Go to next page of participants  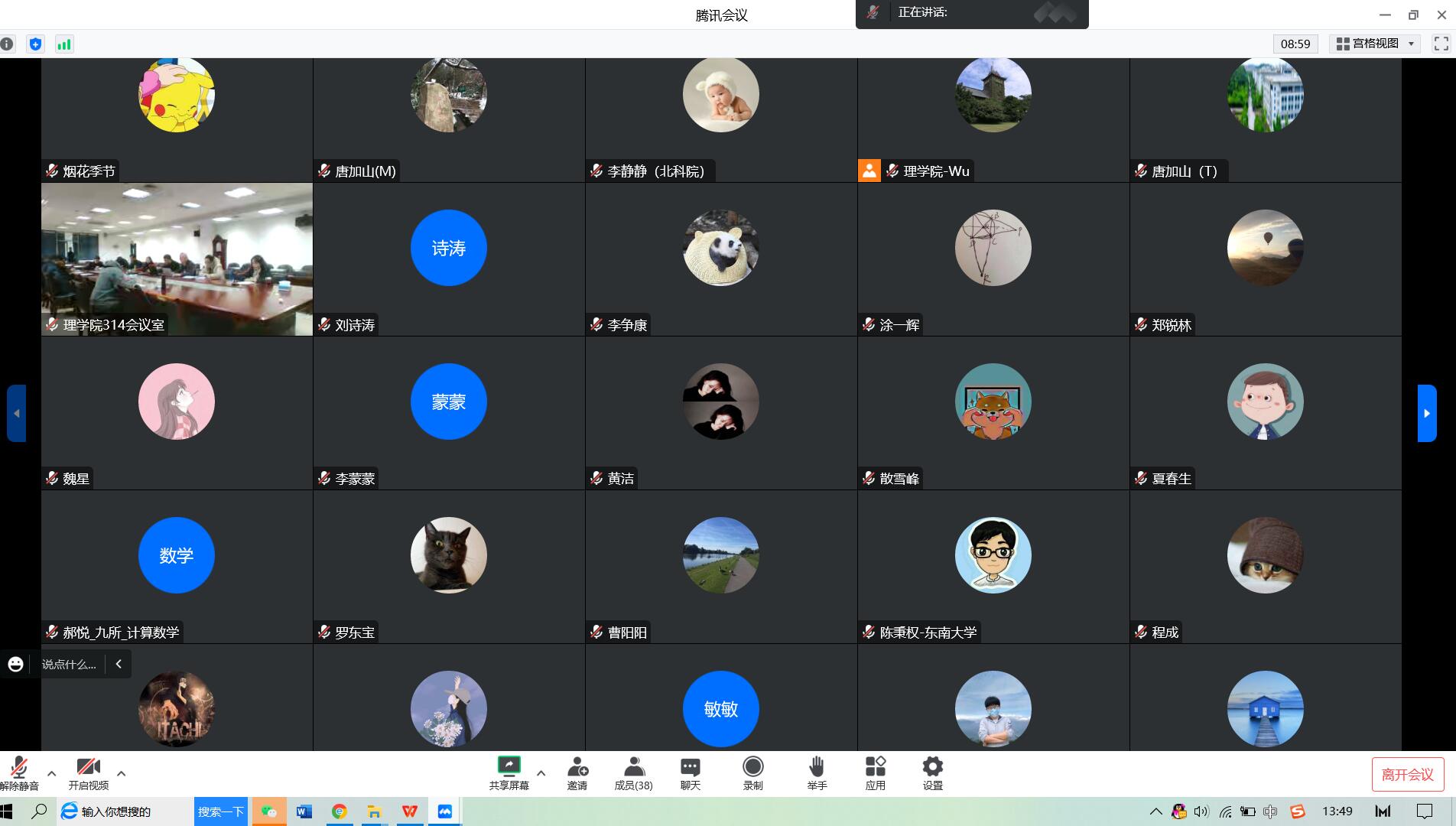pyautogui.click(x=1426, y=413)
